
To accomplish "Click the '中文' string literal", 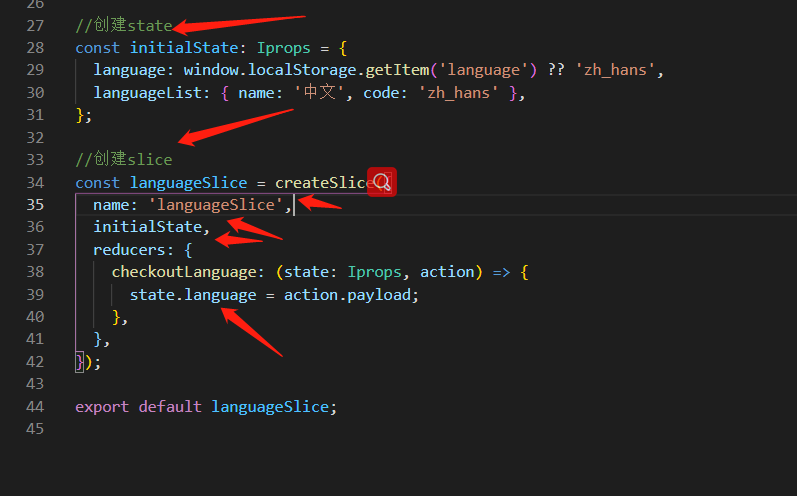I will pos(320,92).
